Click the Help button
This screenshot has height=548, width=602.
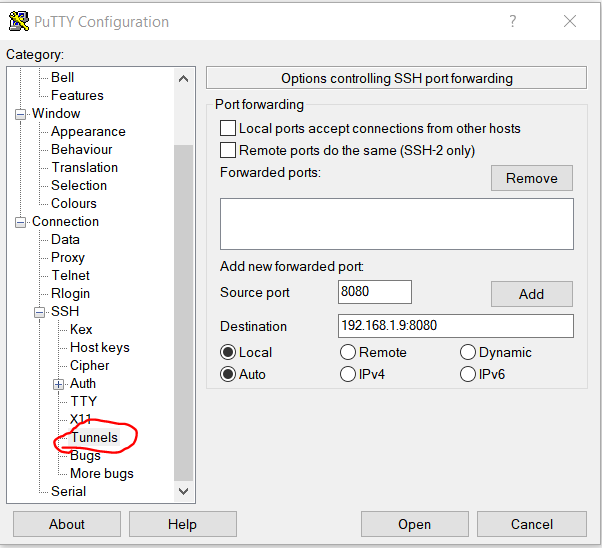click(183, 524)
